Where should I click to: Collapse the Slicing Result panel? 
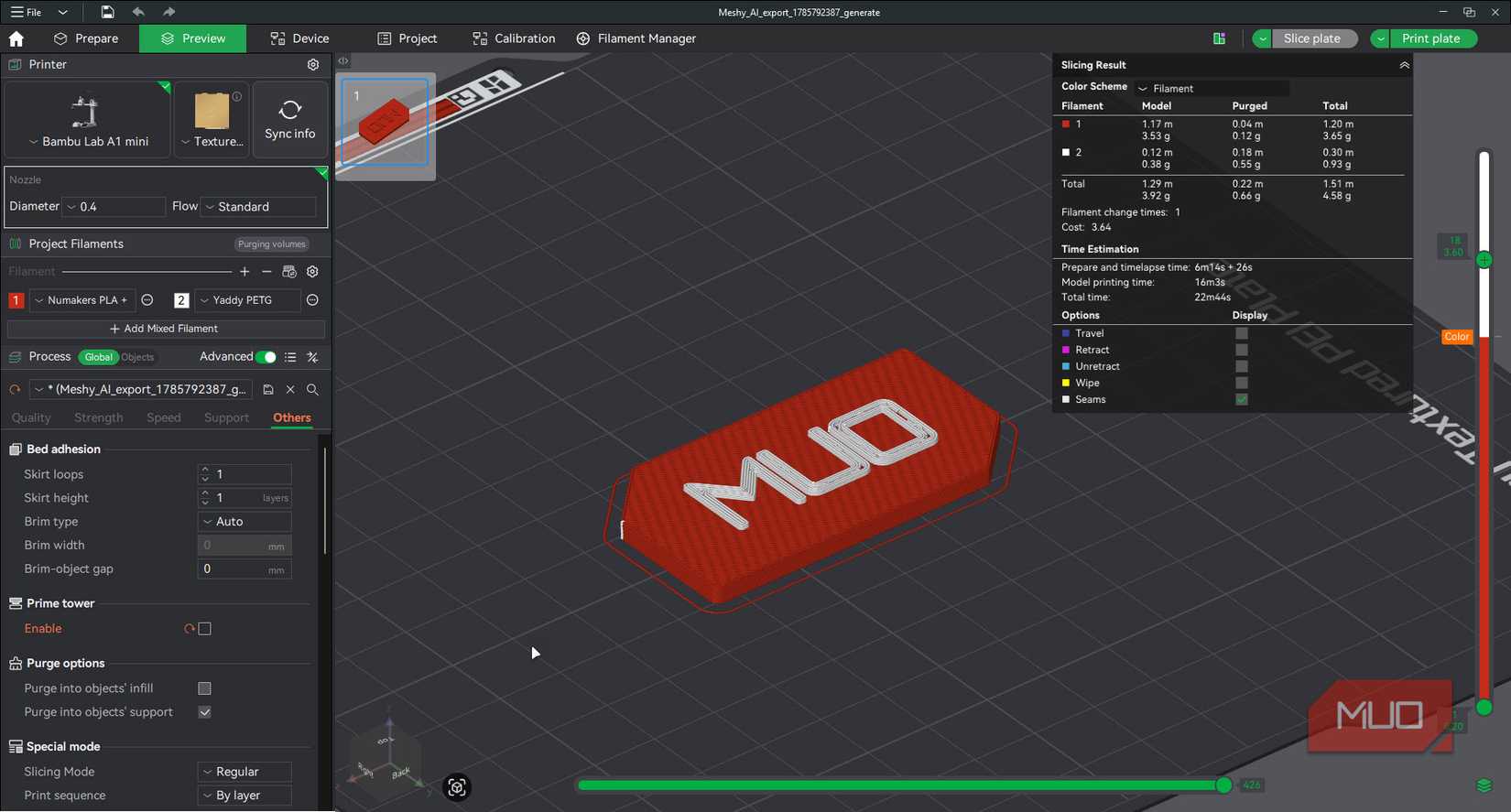click(x=1404, y=65)
